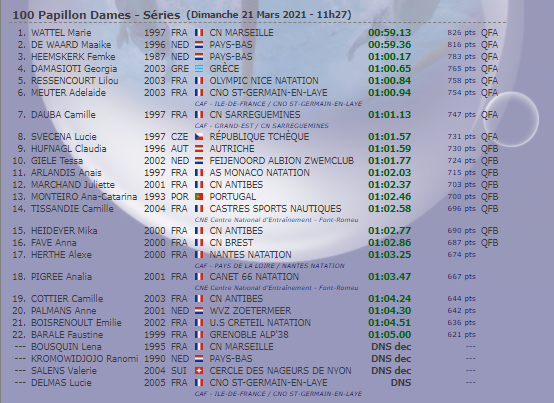This screenshot has width=554, height=403.
Task: Select swimmer name DE WAARD Maaike
Action: 71,45
